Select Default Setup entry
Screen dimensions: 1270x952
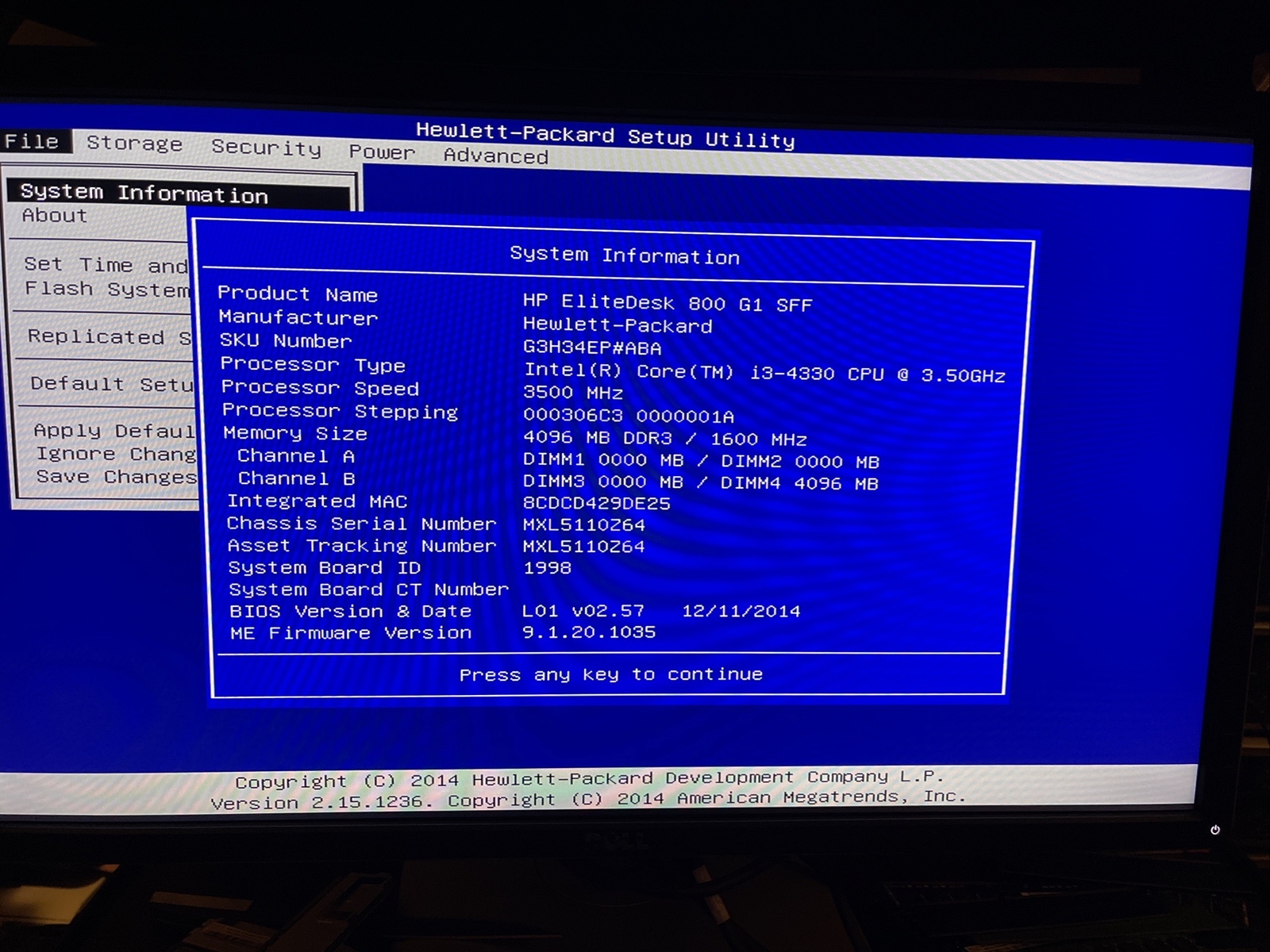[111, 384]
